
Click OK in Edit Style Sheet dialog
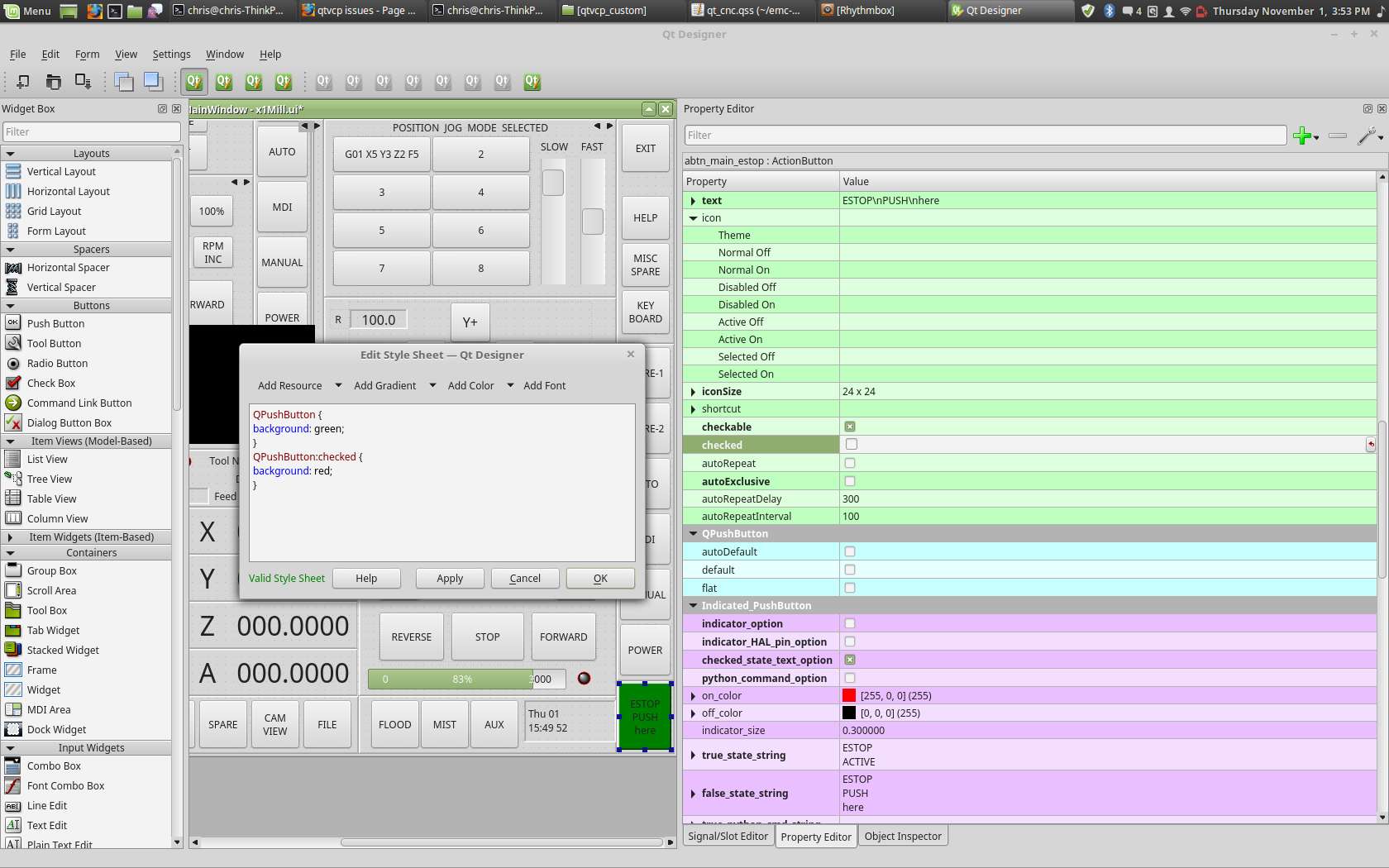pyautogui.click(x=600, y=579)
